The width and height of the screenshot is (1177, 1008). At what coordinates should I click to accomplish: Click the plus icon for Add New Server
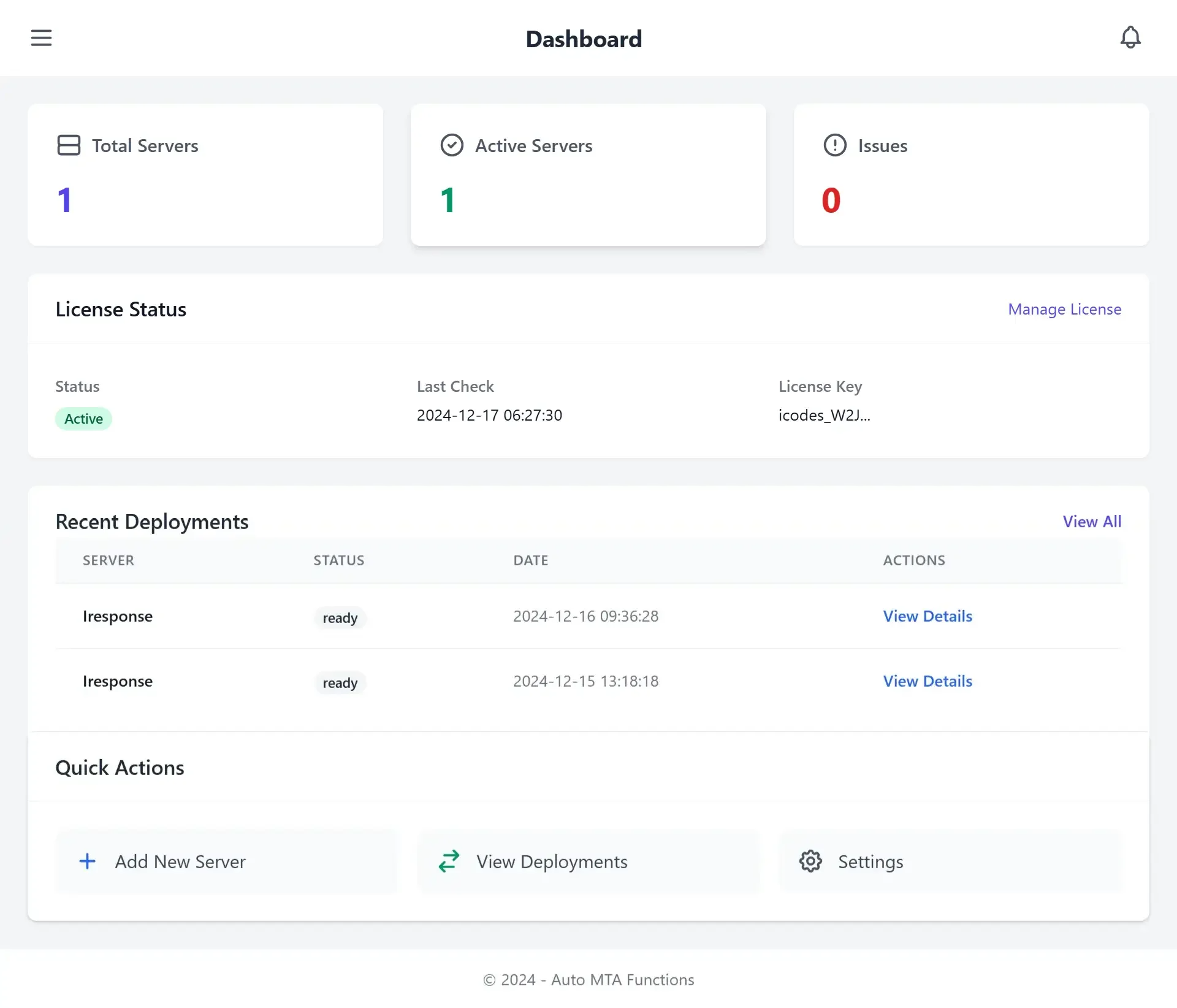point(88,861)
